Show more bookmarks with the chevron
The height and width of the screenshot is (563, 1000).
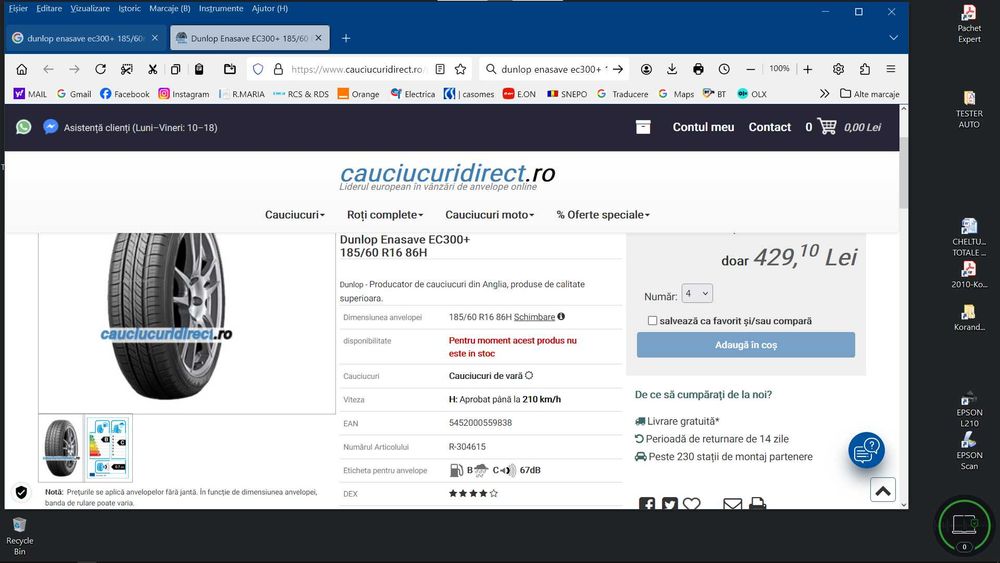click(825, 94)
